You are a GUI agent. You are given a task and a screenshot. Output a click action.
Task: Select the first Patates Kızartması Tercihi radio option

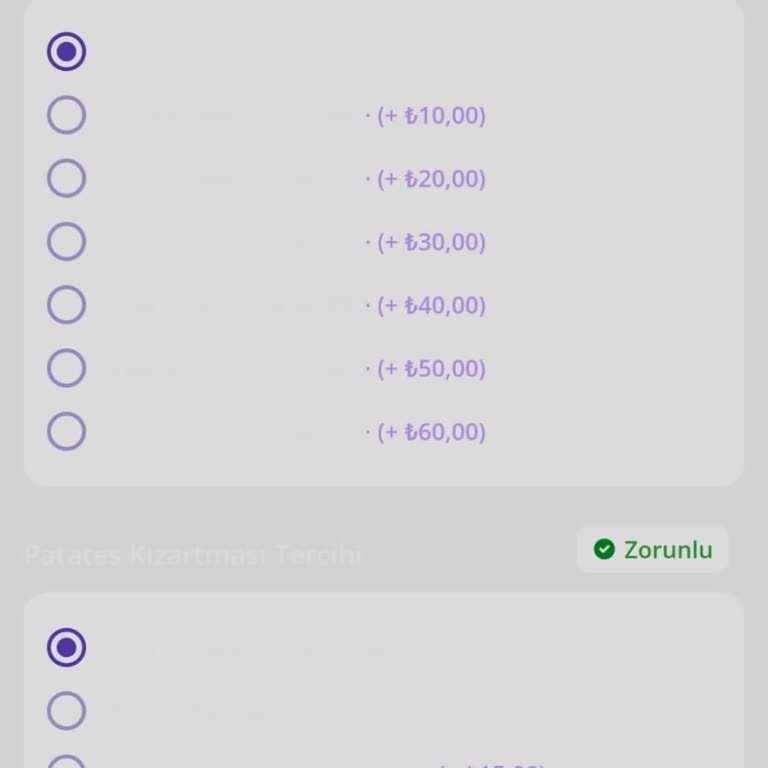[x=66, y=647]
